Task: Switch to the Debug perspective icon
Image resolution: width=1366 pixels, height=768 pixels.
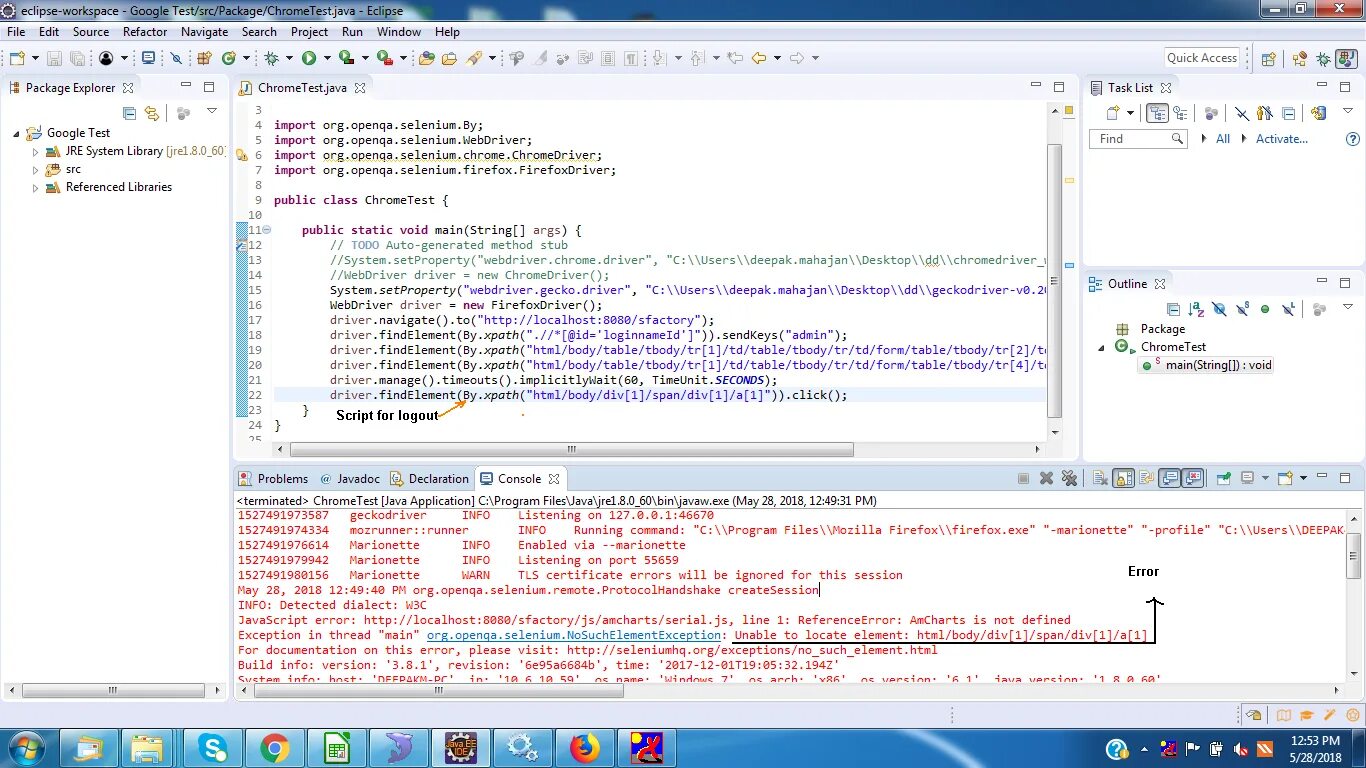Action: click(x=1323, y=58)
